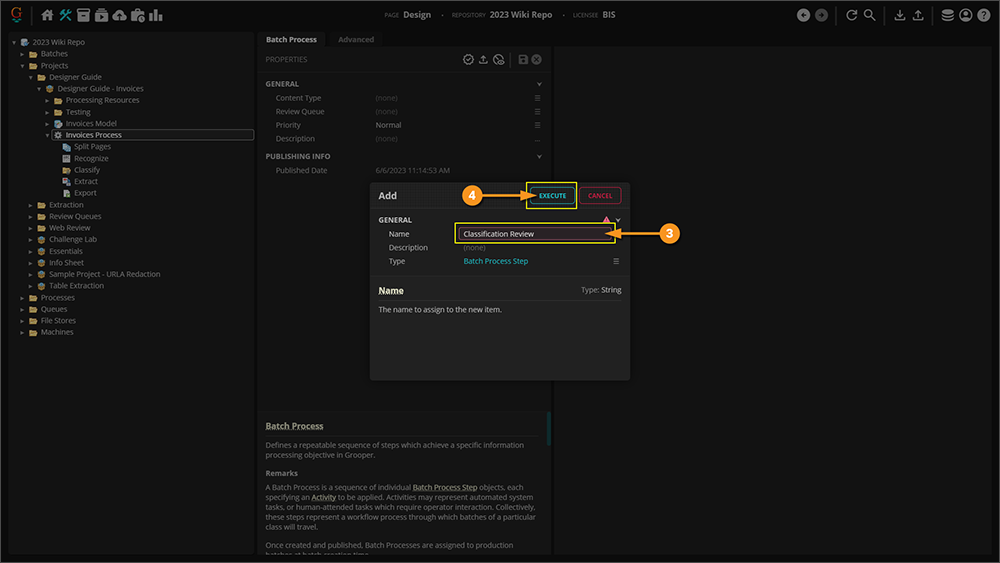Open the Design tools page icon
The height and width of the screenshot is (563, 1000).
pyautogui.click(x=66, y=15)
